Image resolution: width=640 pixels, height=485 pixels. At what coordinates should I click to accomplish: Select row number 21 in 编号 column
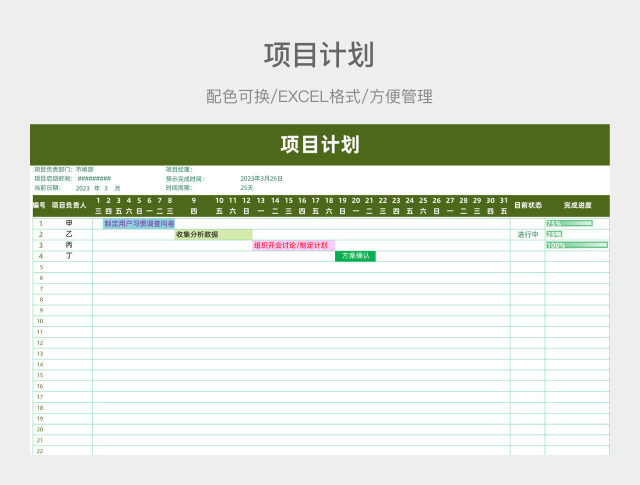tap(40, 440)
